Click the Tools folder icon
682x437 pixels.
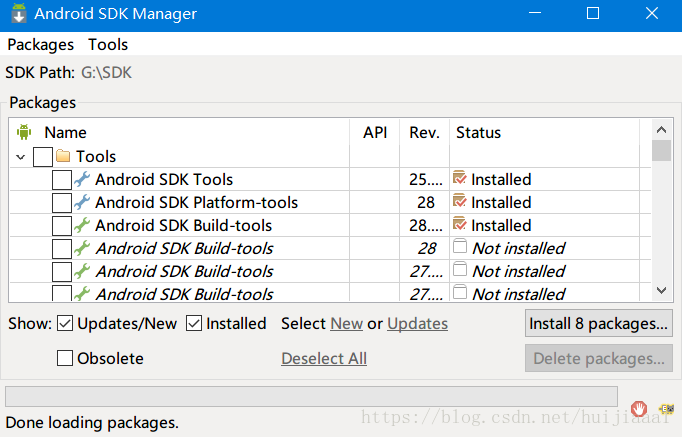pyautogui.click(x=63, y=156)
